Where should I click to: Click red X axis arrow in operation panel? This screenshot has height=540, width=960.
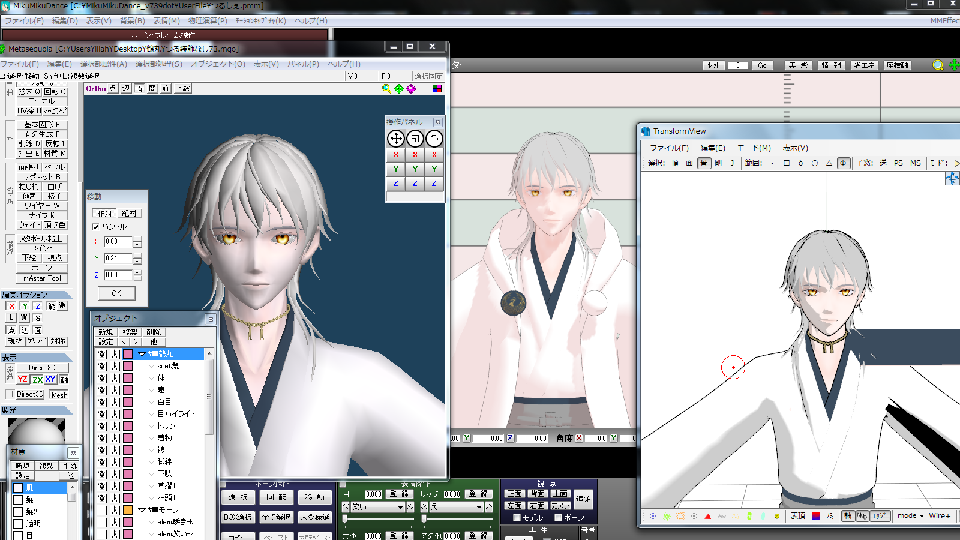[396, 154]
